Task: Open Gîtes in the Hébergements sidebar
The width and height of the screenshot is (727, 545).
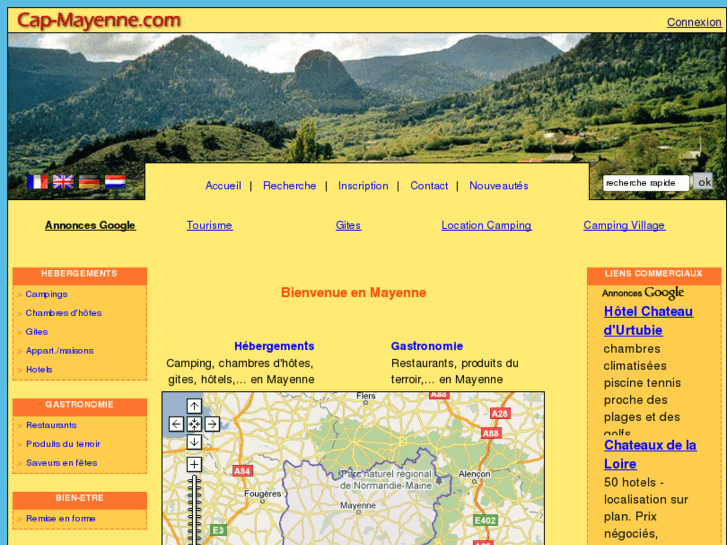Action: pos(37,332)
